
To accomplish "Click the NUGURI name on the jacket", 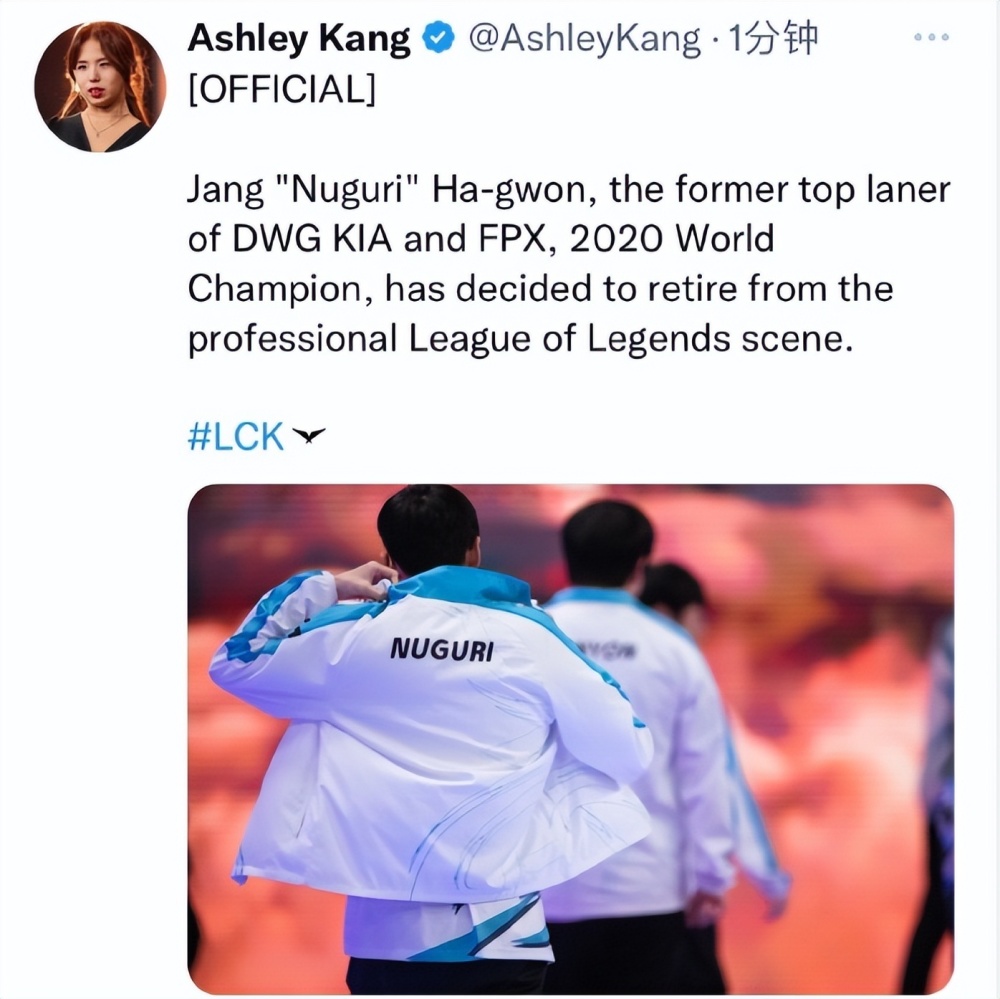I will (442, 649).
